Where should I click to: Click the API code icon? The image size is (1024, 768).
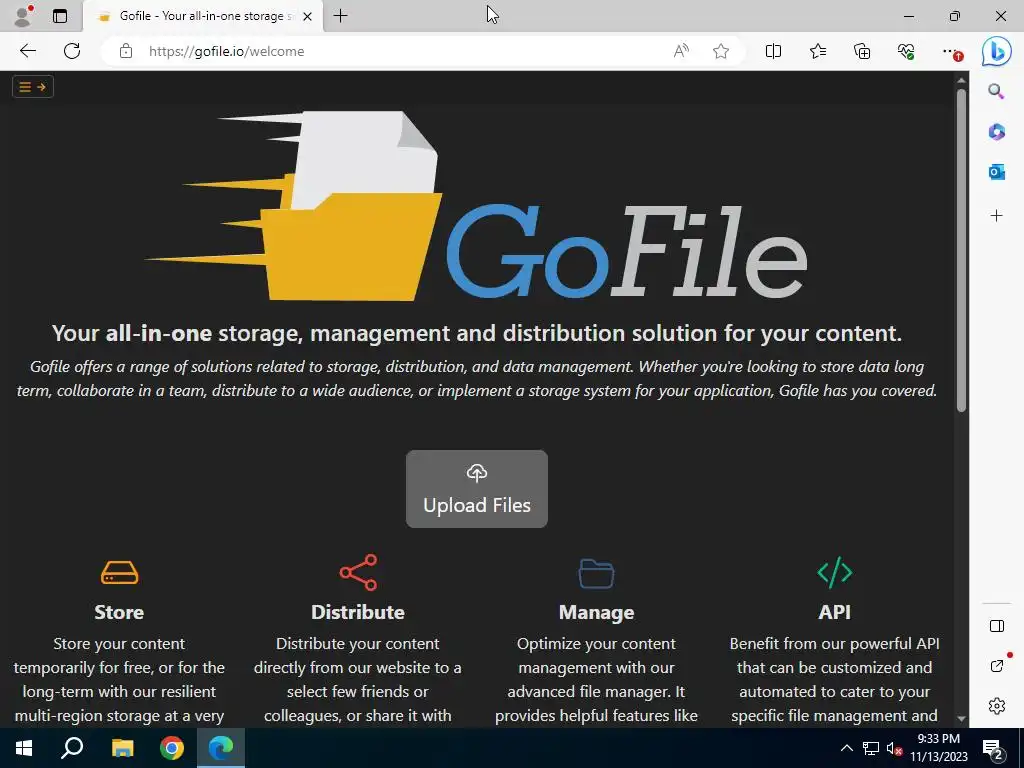click(835, 572)
